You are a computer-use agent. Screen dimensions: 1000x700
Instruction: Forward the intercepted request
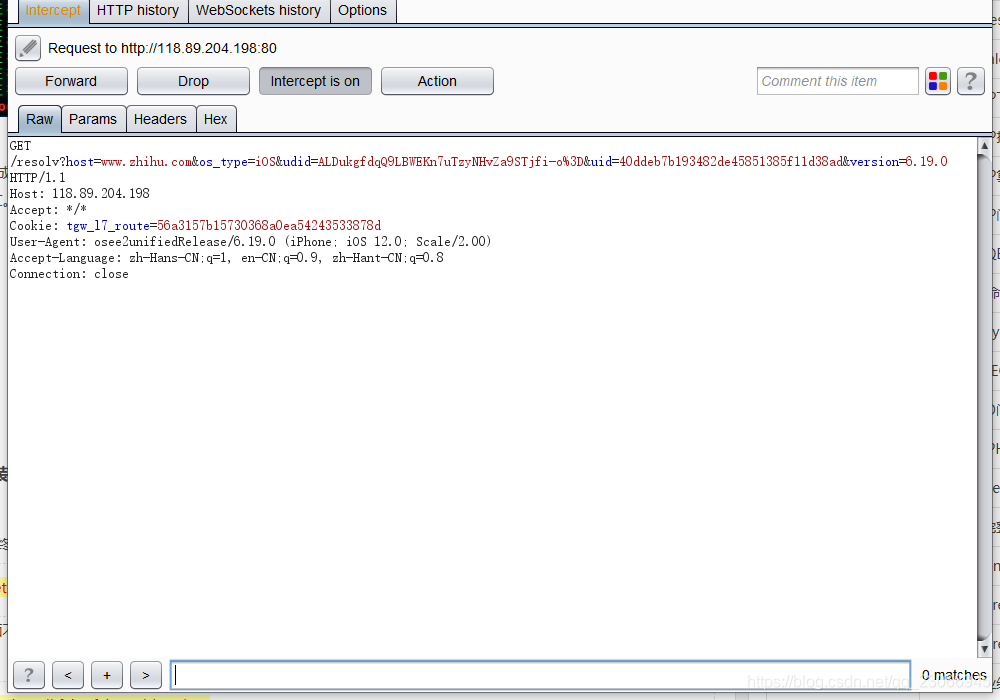click(71, 81)
